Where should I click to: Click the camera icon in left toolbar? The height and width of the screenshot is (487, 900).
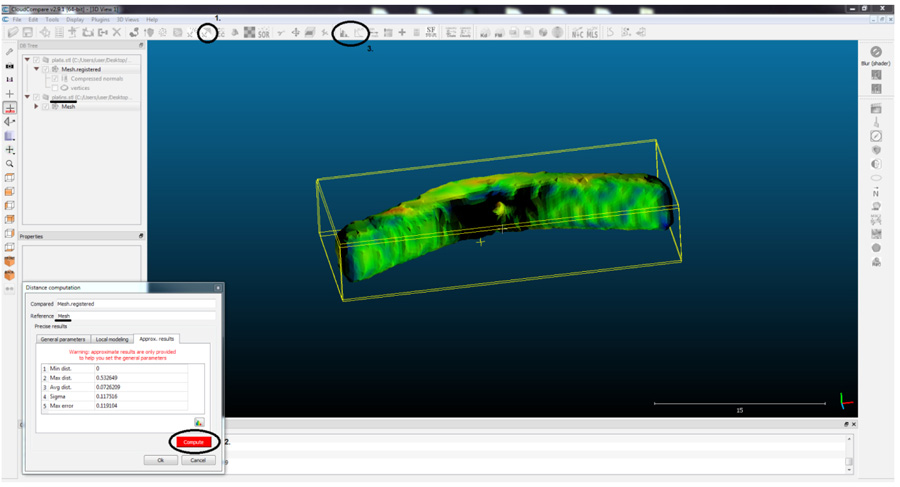[10, 65]
